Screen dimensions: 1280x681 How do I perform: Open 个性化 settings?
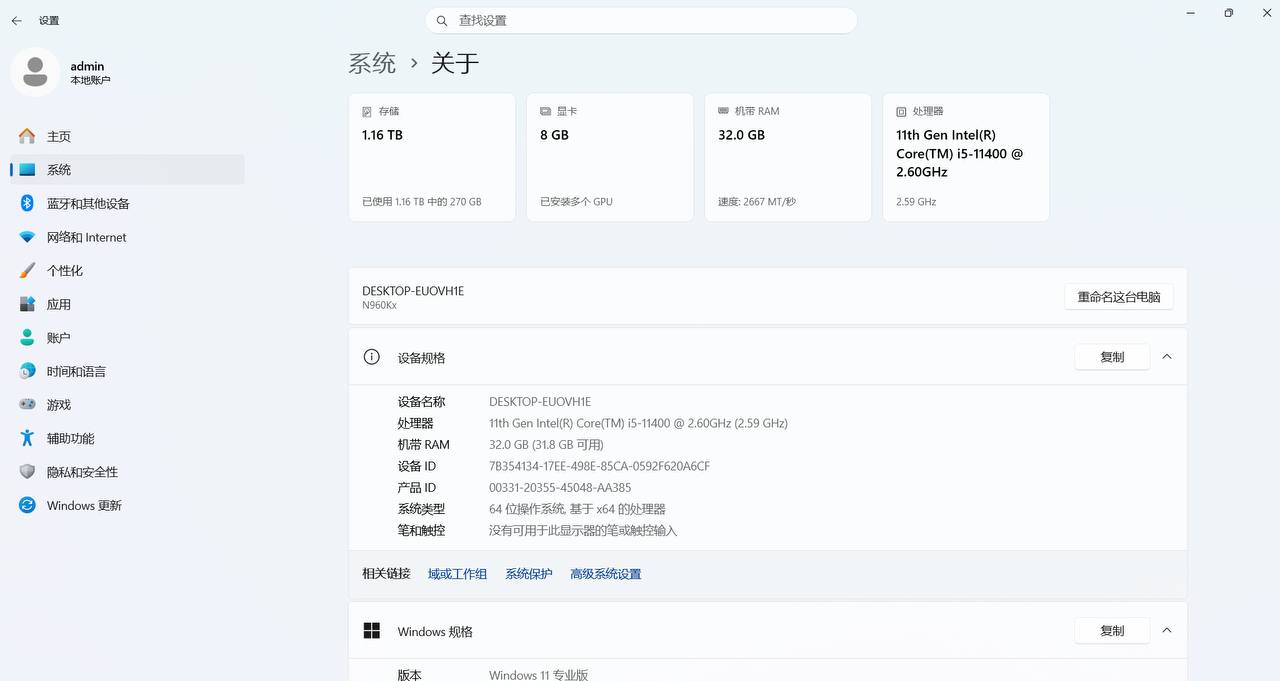point(127,270)
